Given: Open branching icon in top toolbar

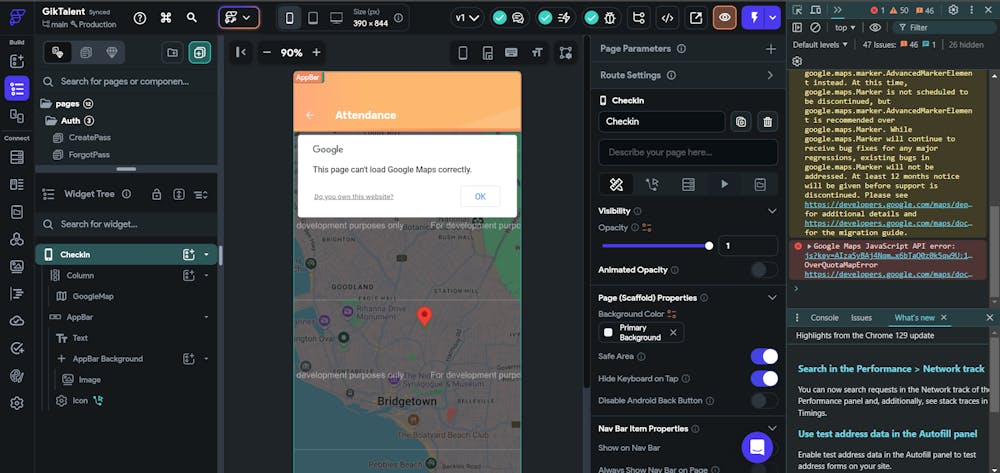Looking at the screenshot, I should [x=638, y=18].
